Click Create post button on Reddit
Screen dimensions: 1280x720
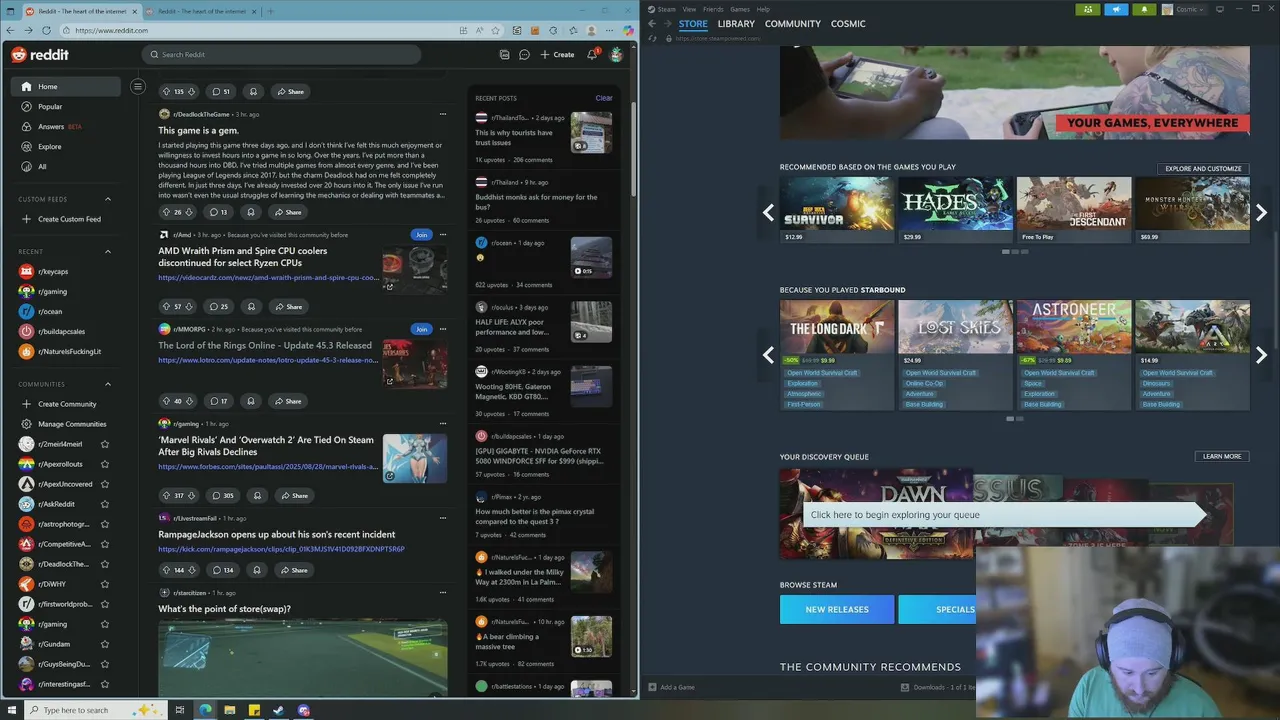[557, 55]
